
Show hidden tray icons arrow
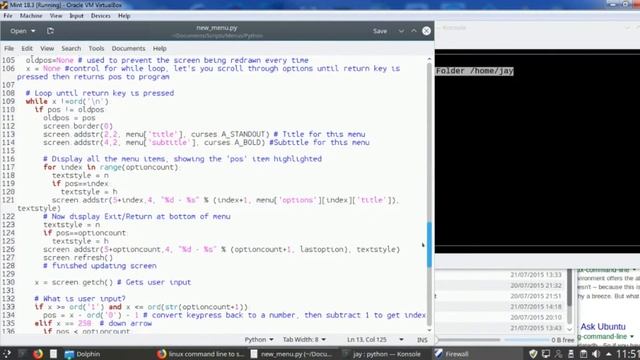click(x=609, y=354)
